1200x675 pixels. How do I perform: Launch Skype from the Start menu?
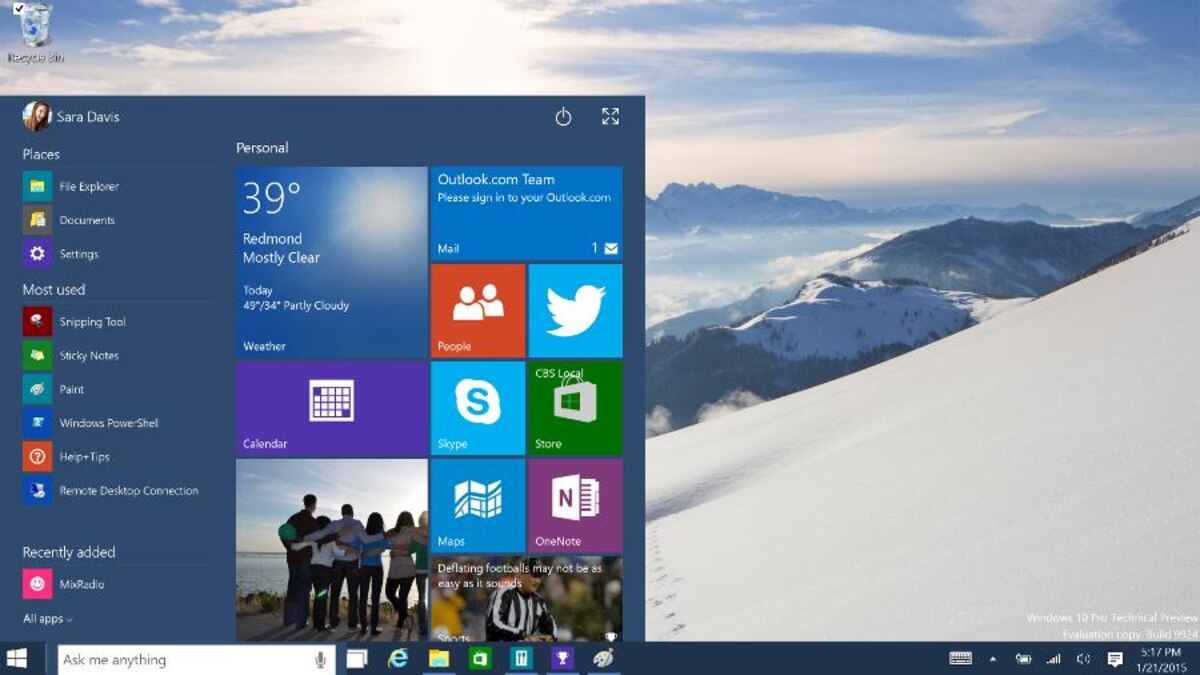[x=477, y=406]
